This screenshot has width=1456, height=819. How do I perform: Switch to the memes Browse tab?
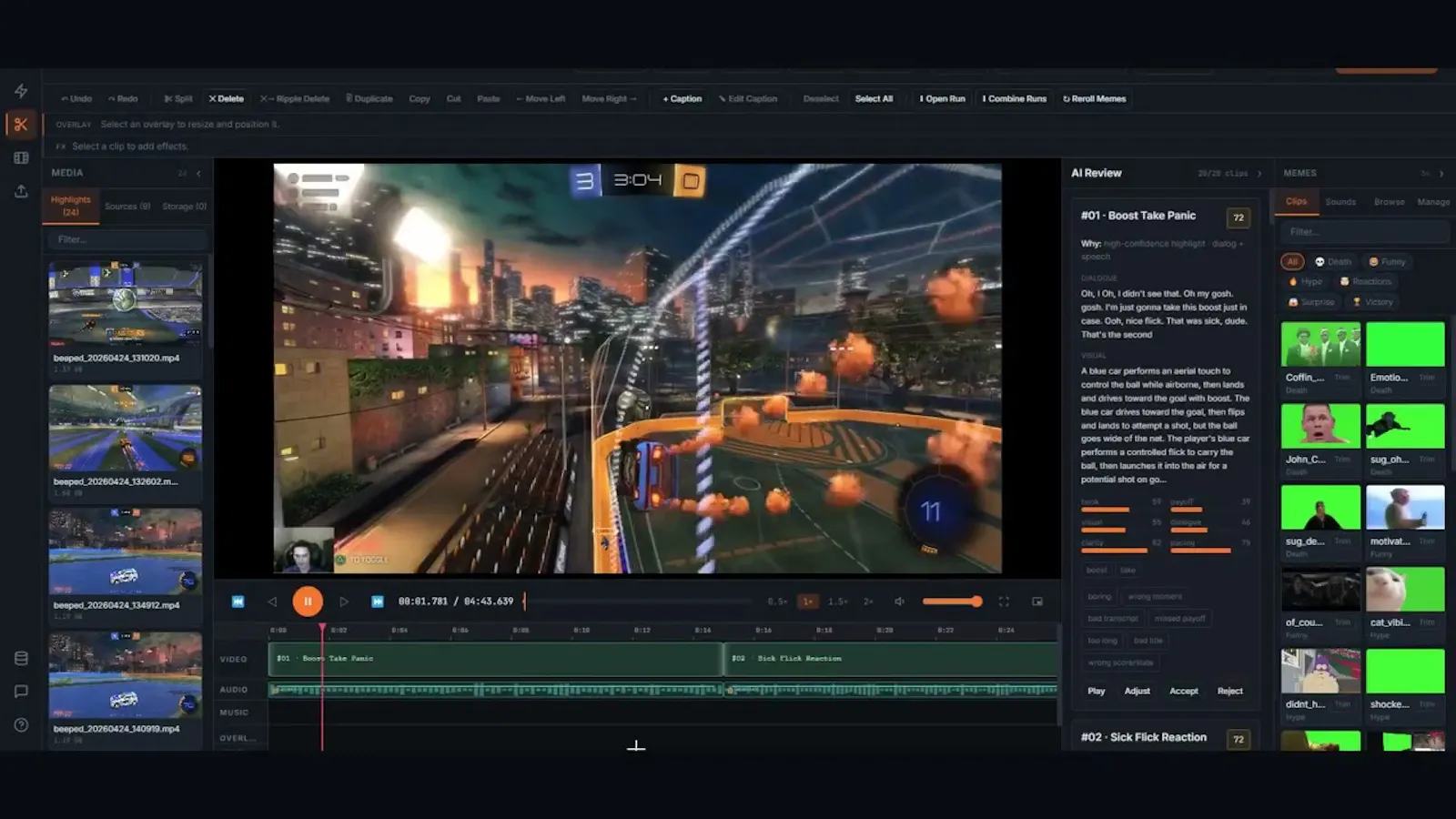coord(1389,202)
